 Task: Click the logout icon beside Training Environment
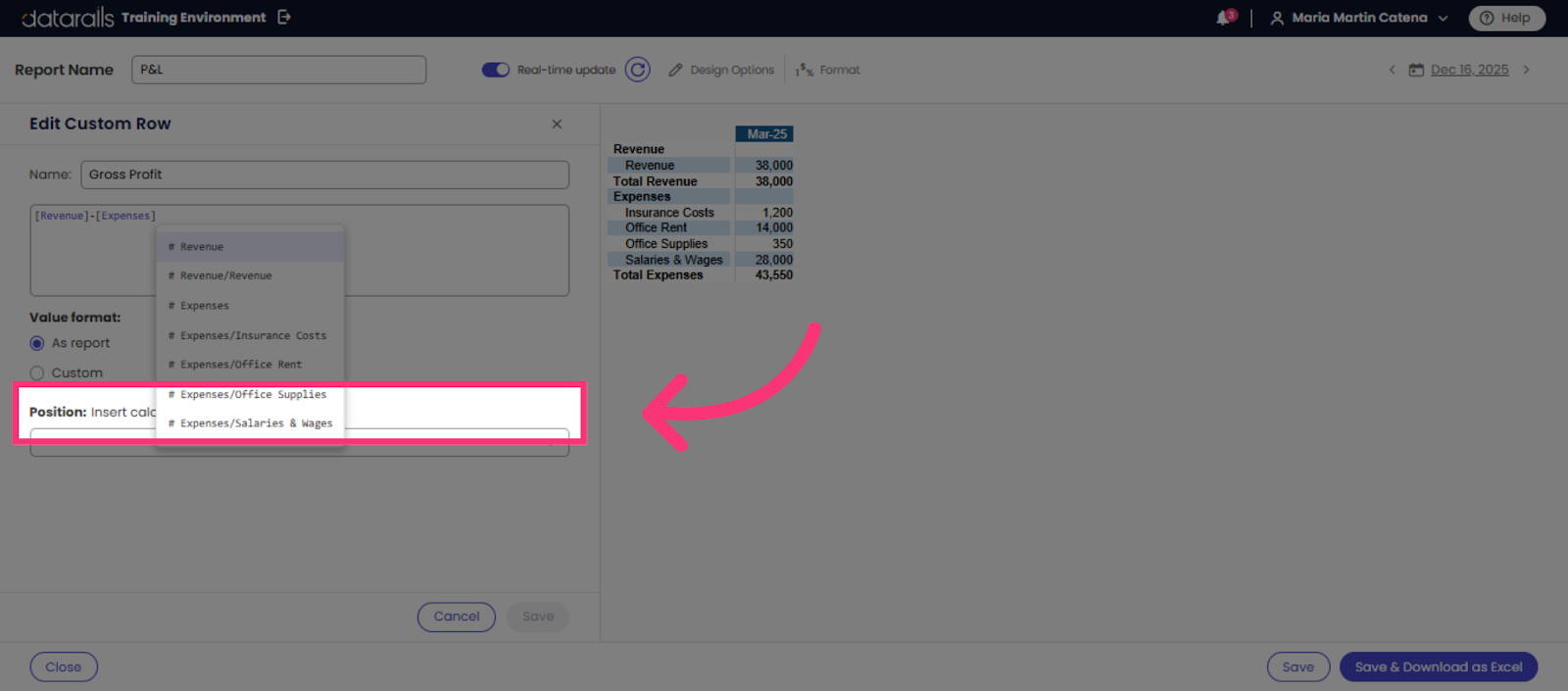click(284, 17)
